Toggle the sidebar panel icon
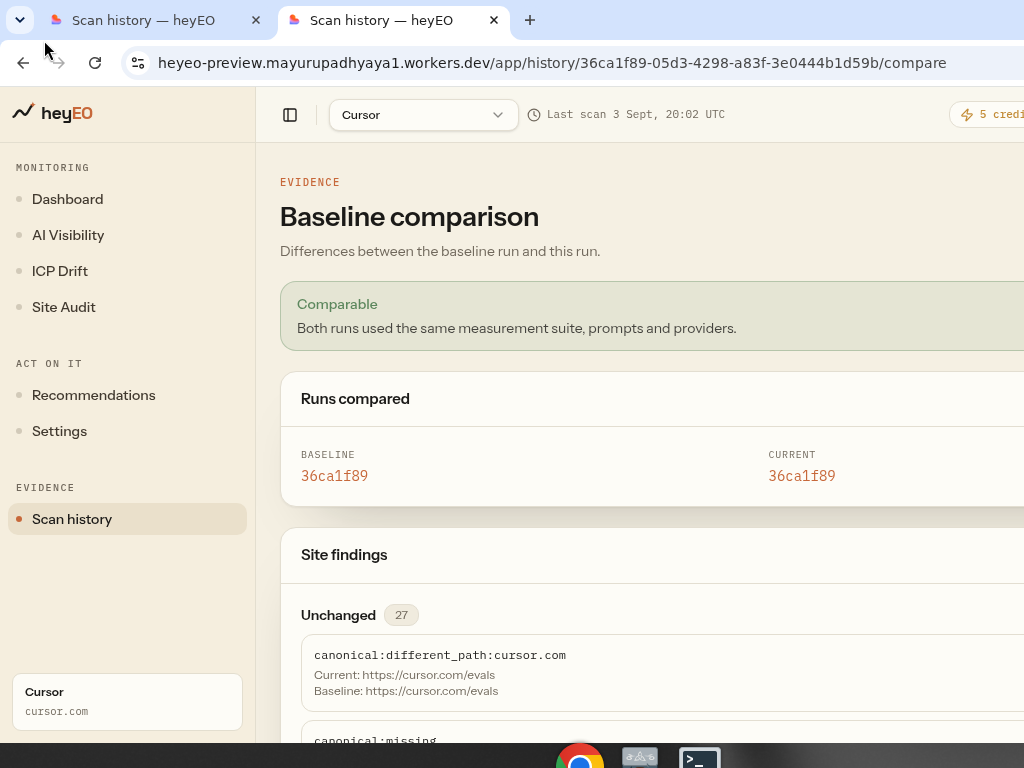 coord(290,115)
